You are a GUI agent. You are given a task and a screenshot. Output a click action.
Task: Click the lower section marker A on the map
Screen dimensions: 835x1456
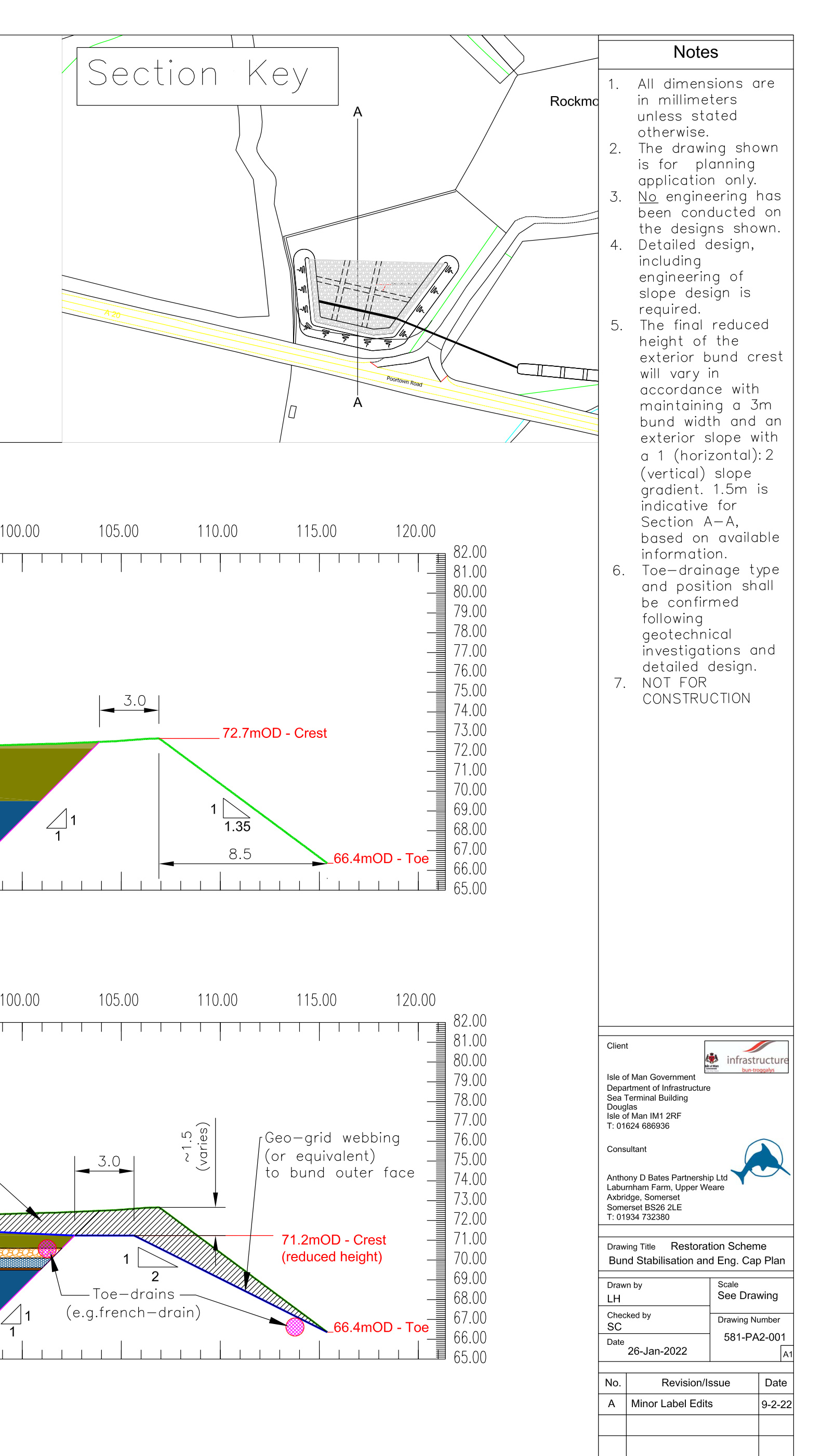[x=359, y=404]
